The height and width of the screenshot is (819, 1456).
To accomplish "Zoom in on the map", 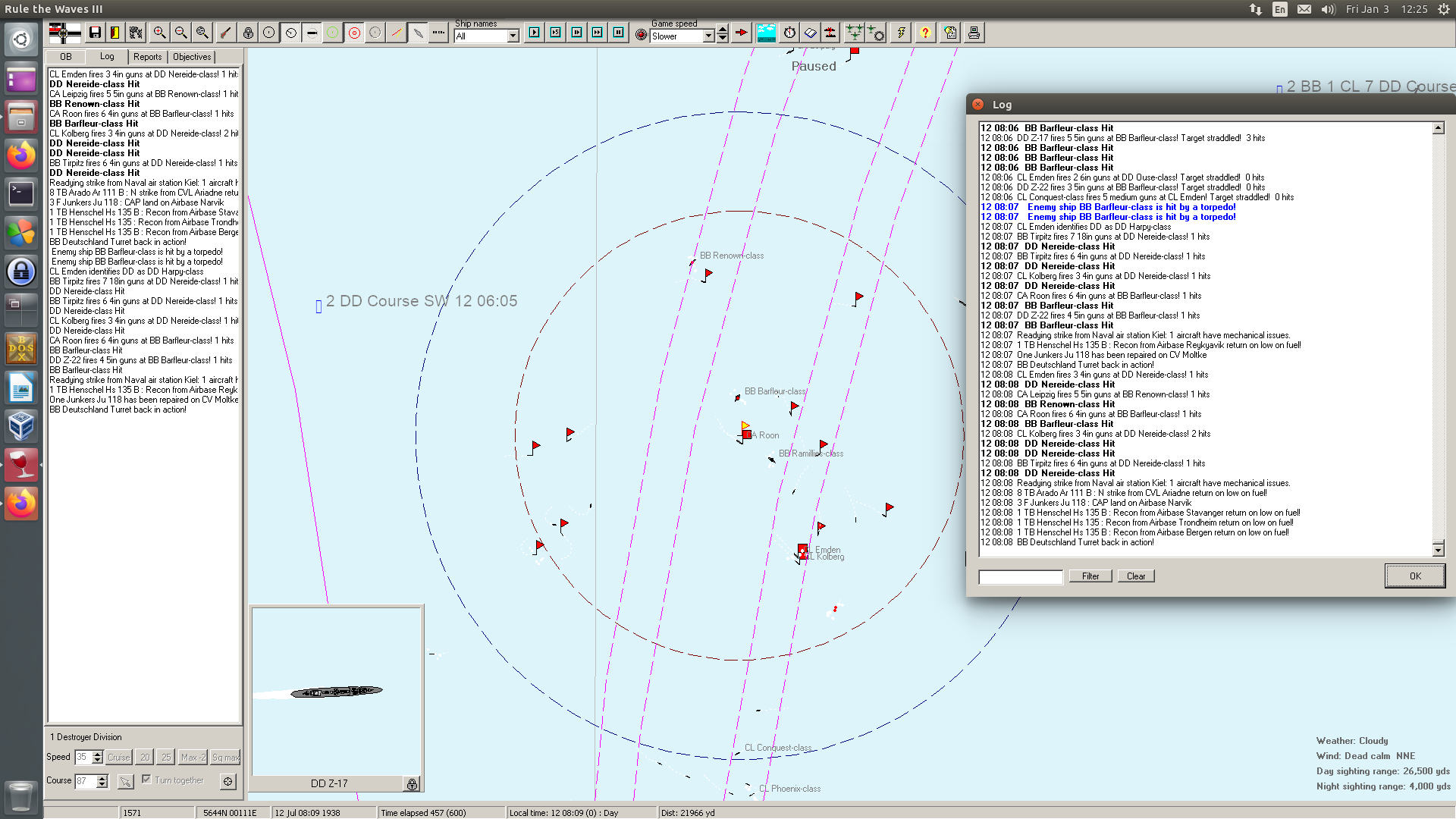I will click(x=160, y=33).
